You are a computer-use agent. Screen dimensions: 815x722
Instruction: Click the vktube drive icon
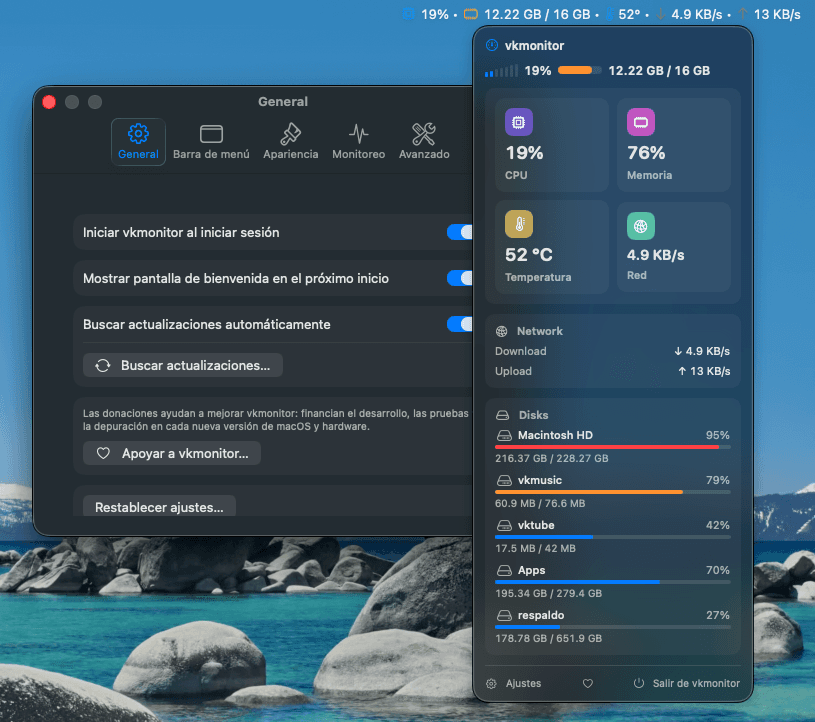tap(504, 525)
